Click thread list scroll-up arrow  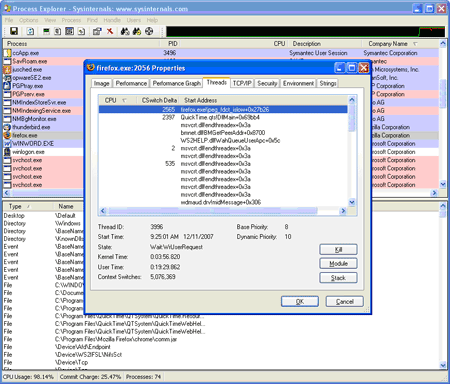pos(352,100)
